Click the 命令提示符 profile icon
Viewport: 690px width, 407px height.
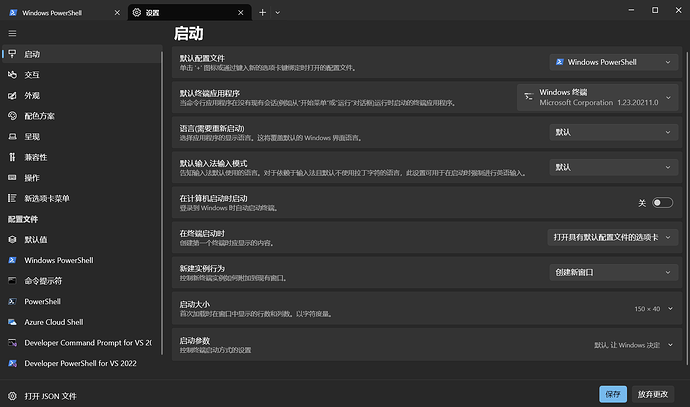click(12, 281)
